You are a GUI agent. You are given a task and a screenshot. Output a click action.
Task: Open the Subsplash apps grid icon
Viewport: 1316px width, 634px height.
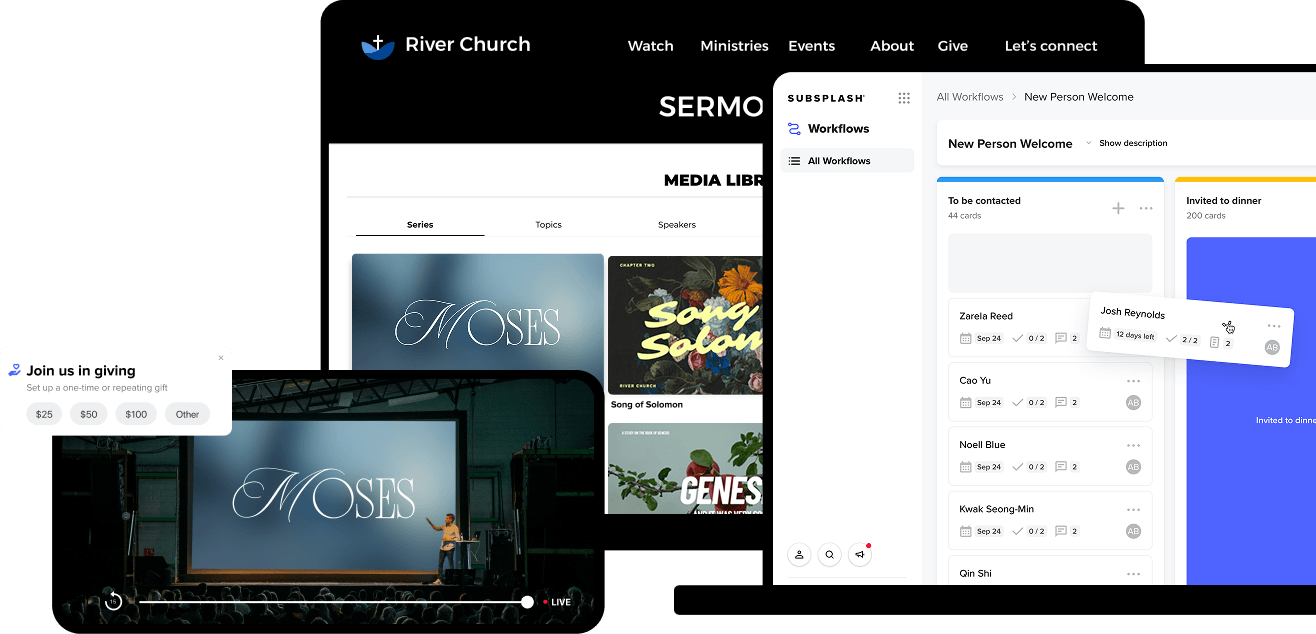pyautogui.click(x=904, y=98)
